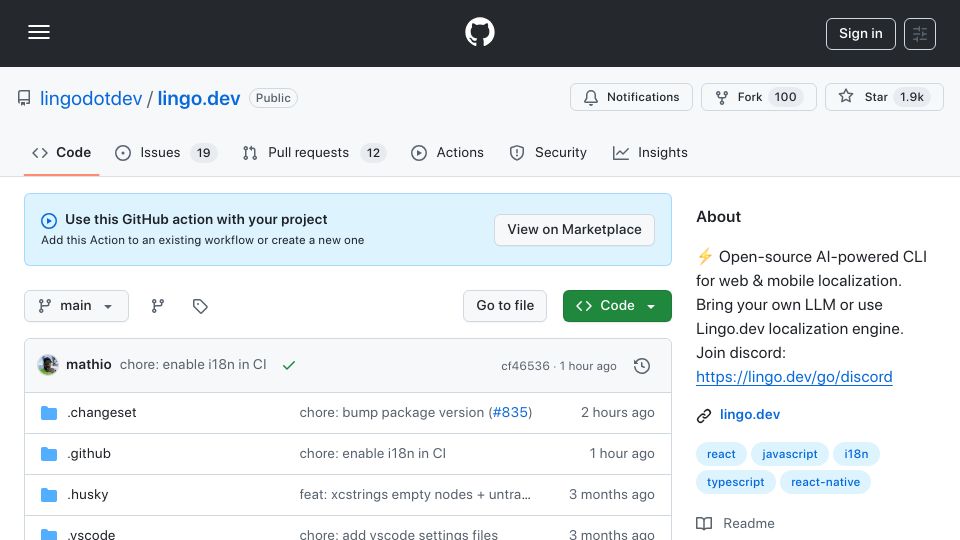Select the react-native topic tag
The width and height of the screenshot is (960, 540).
coord(825,482)
